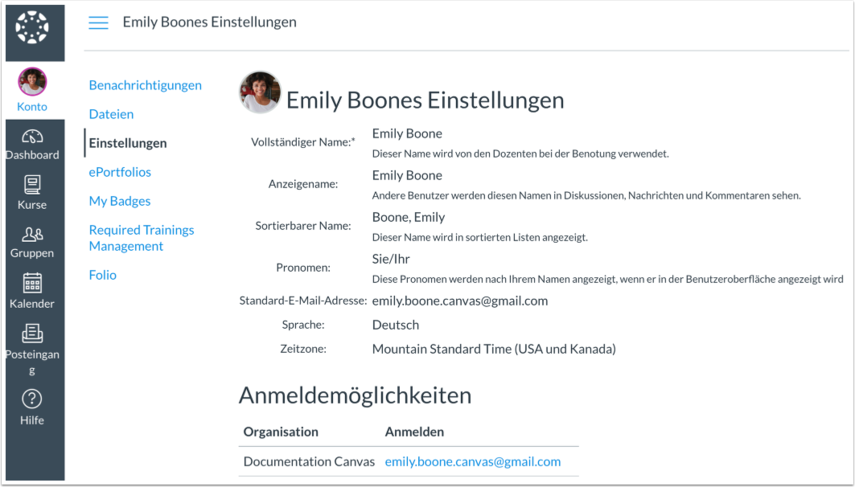Open Benachrichtigungen in the account menu
Screen dimensions: 855x487
pos(145,85)
